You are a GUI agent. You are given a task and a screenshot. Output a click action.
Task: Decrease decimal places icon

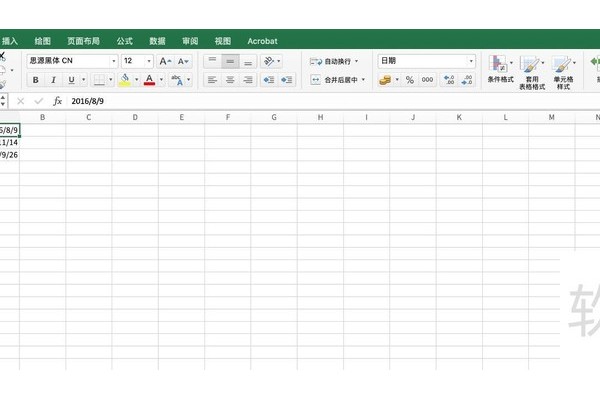tap(467, 80)
